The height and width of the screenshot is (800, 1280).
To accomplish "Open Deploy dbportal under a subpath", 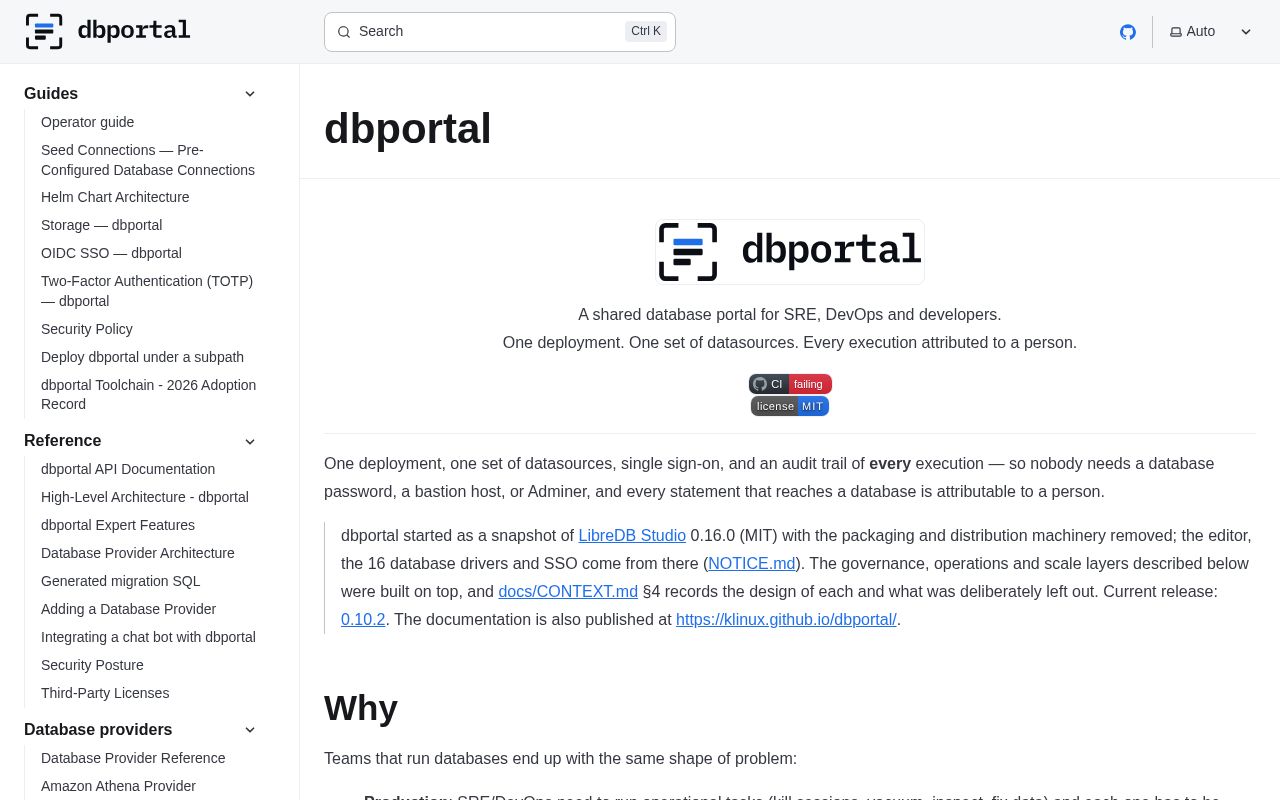I will (142, 357).
